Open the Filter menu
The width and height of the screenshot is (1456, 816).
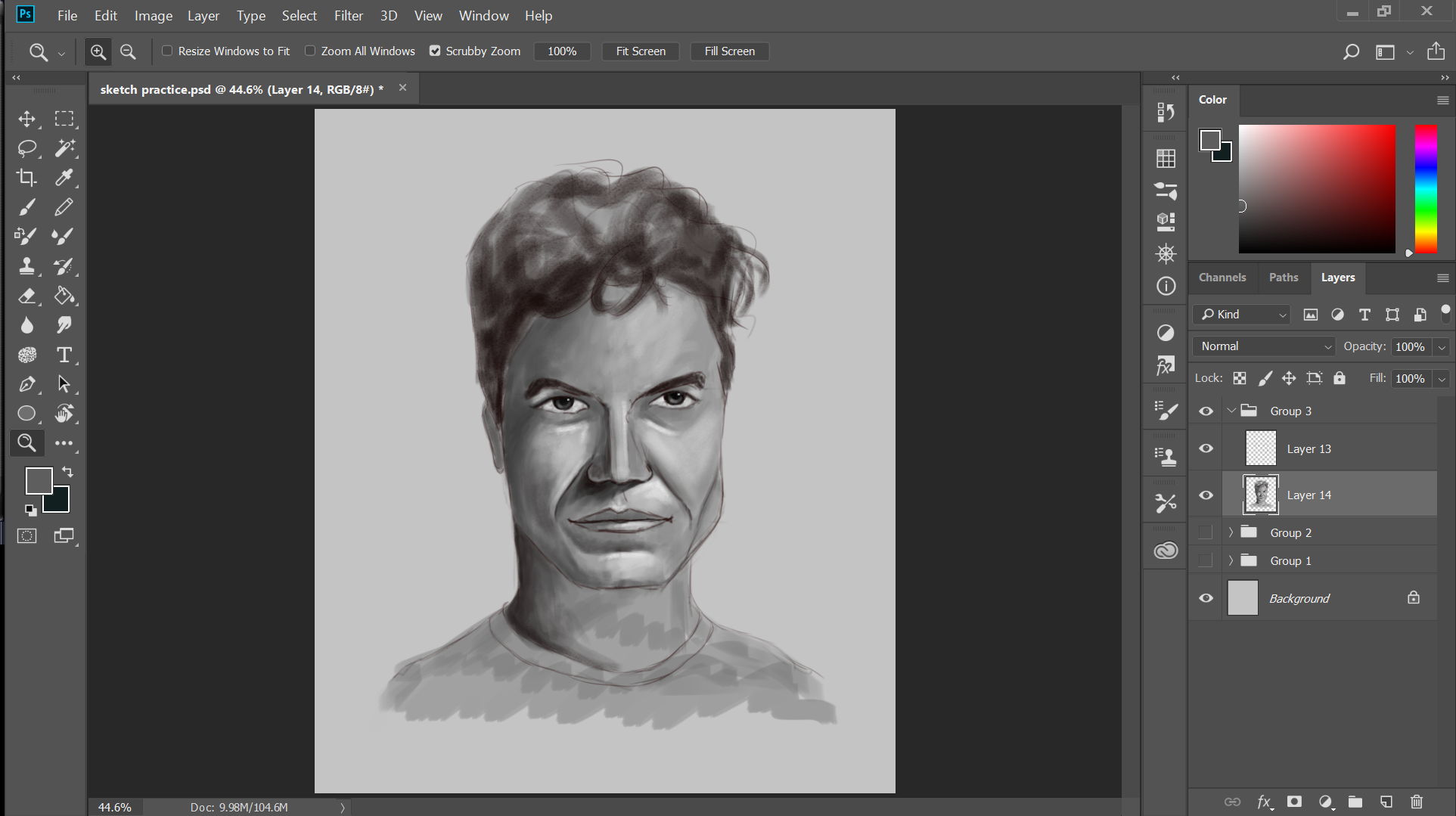coord(349,15)
